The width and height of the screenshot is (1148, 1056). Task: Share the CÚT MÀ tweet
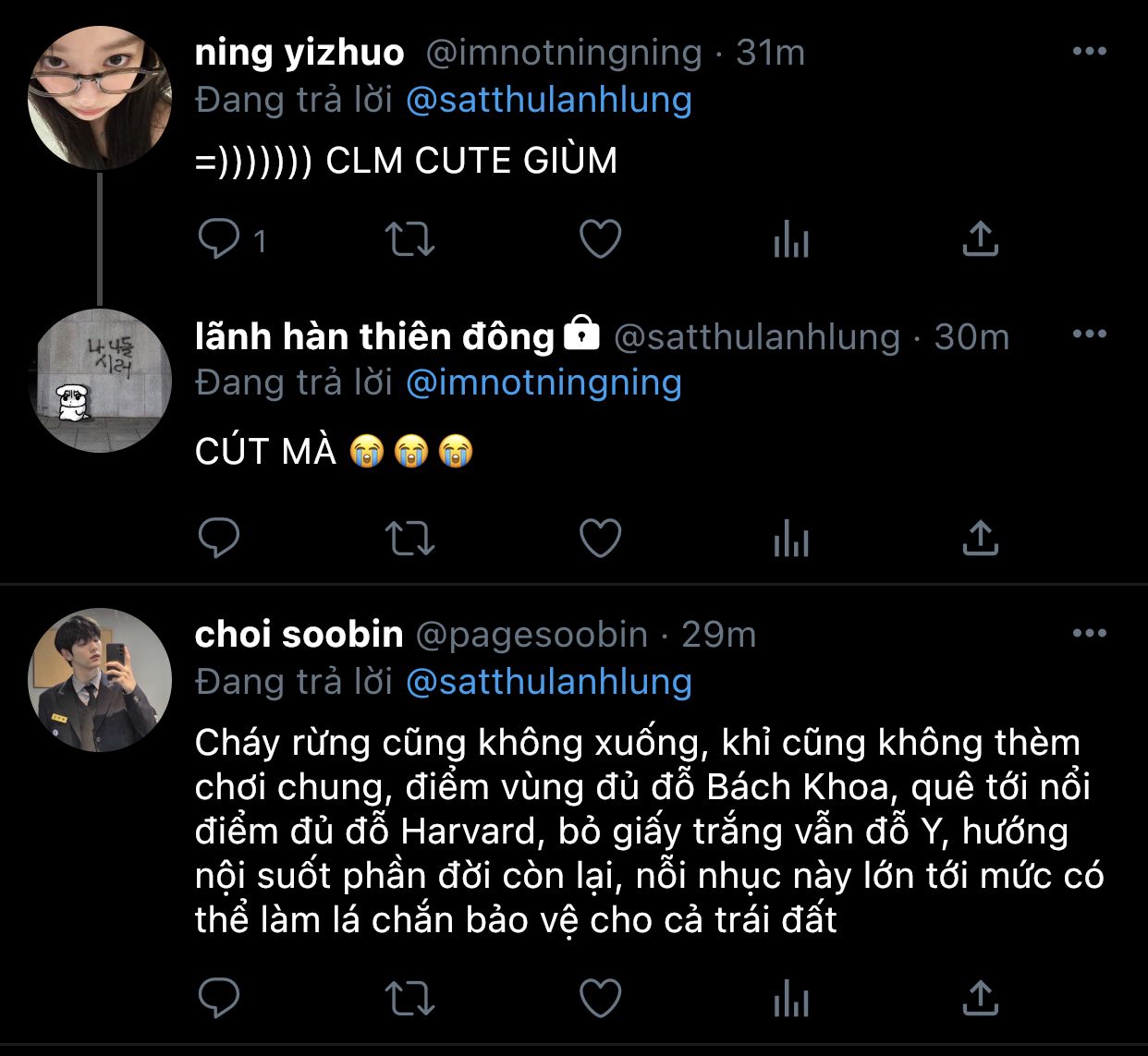coord(980,538)
